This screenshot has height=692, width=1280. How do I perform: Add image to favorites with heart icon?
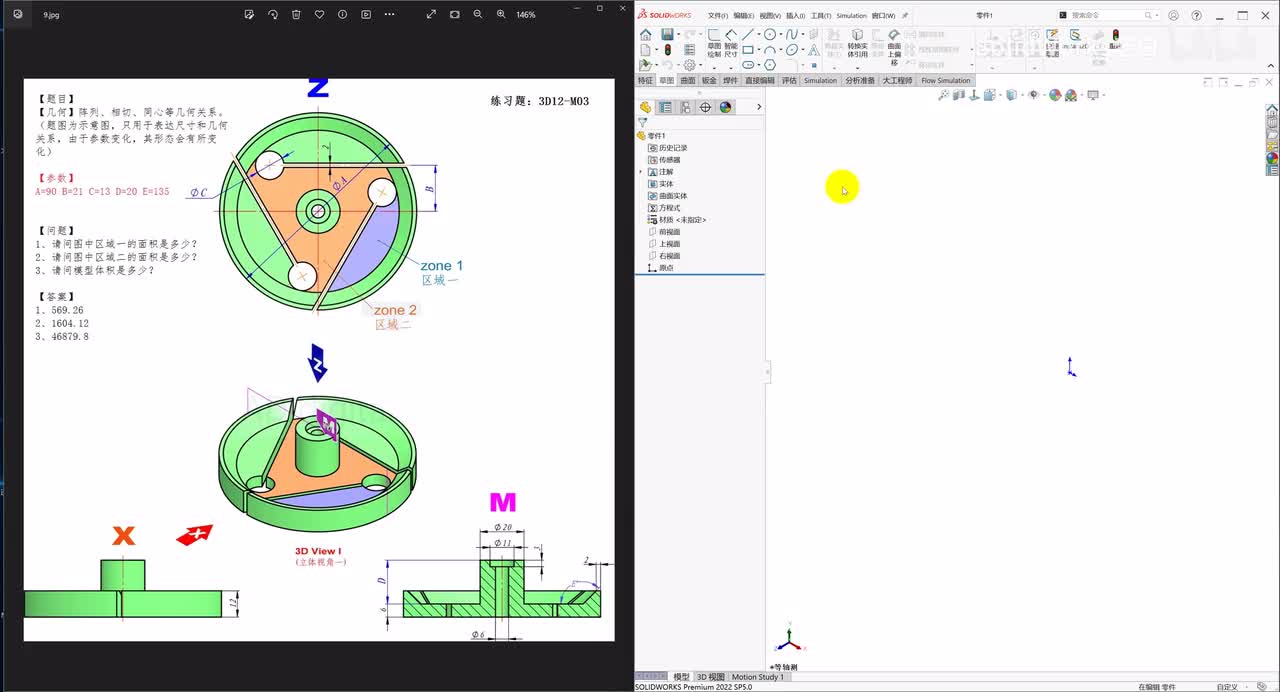pyautogui.click(x=319, y=15)
